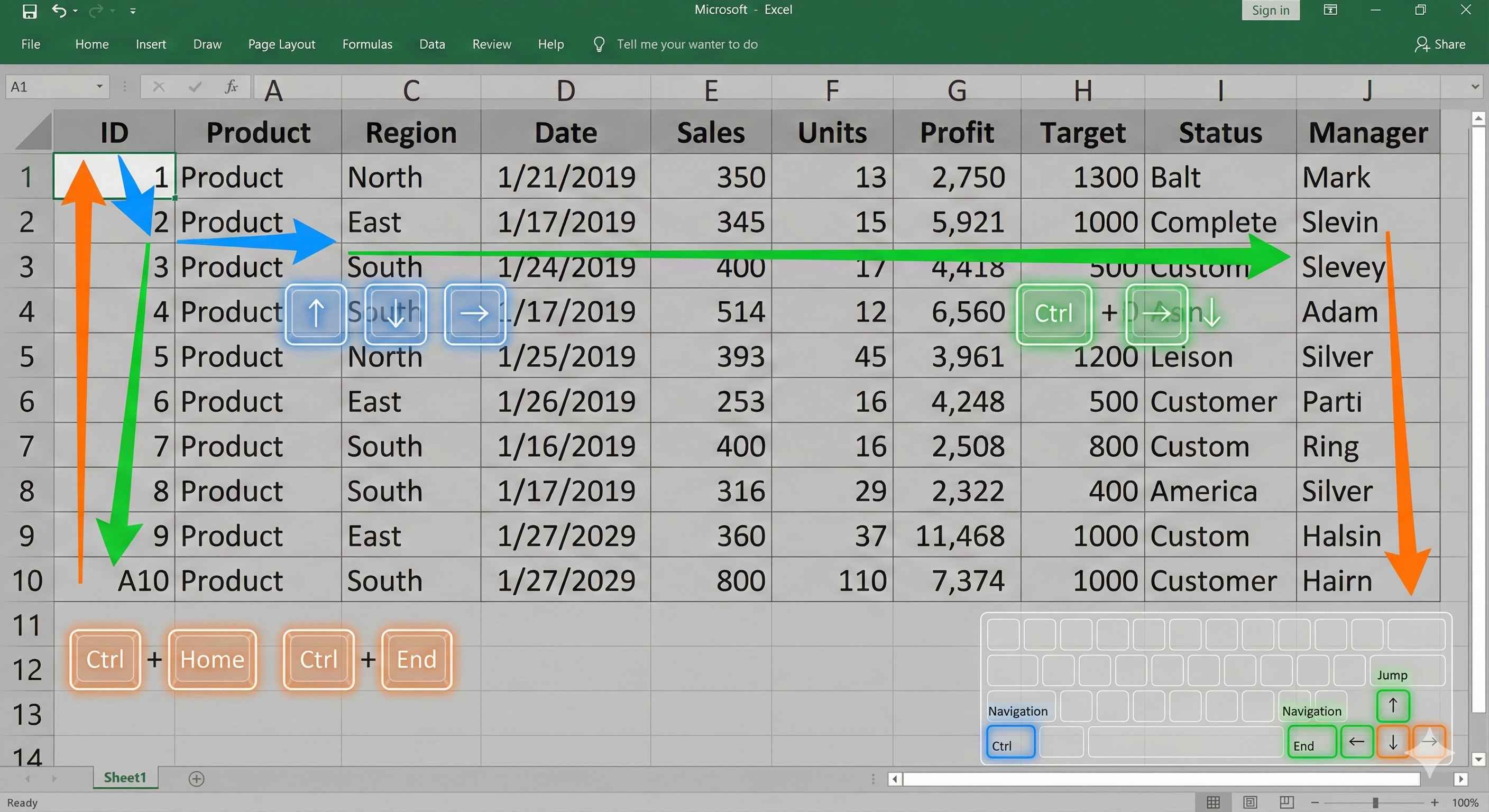Click the Share button
Viewport: 1489px width, 812px height.
pos(1440,44)
